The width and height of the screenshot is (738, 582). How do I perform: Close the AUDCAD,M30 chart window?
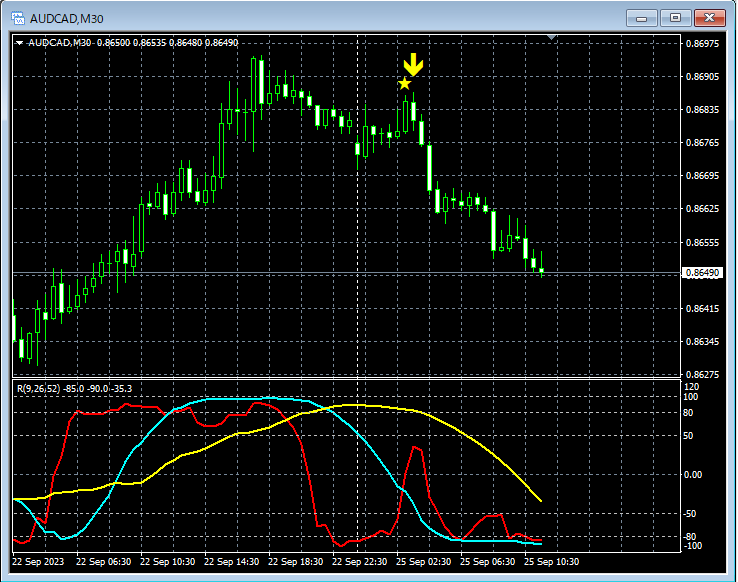point(710,18)
